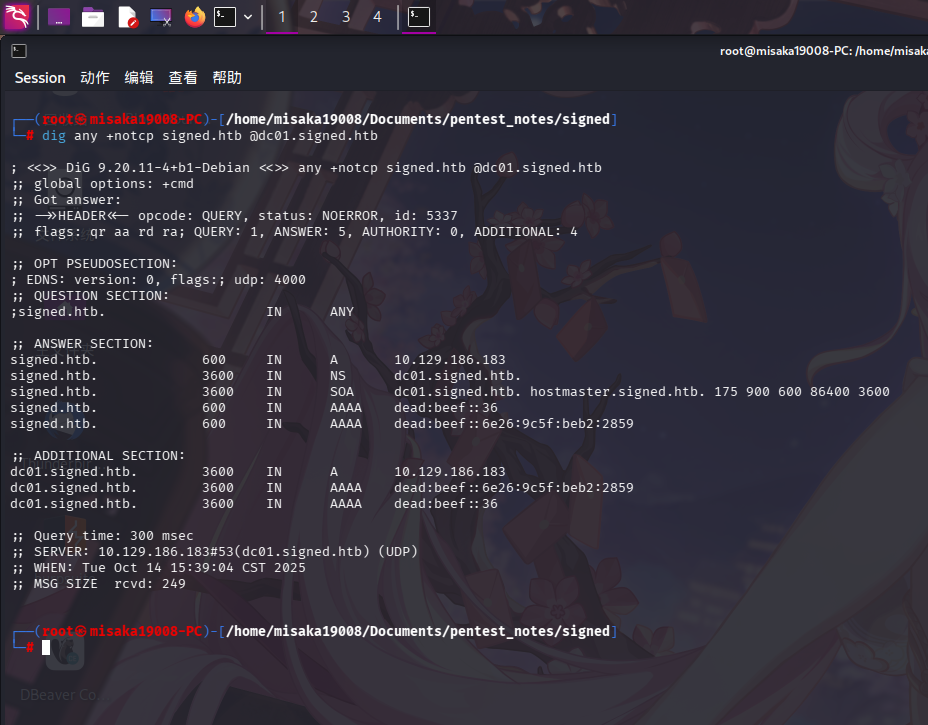Open the 查看 menu
The image size is (928, 725).
pos(183,78)
